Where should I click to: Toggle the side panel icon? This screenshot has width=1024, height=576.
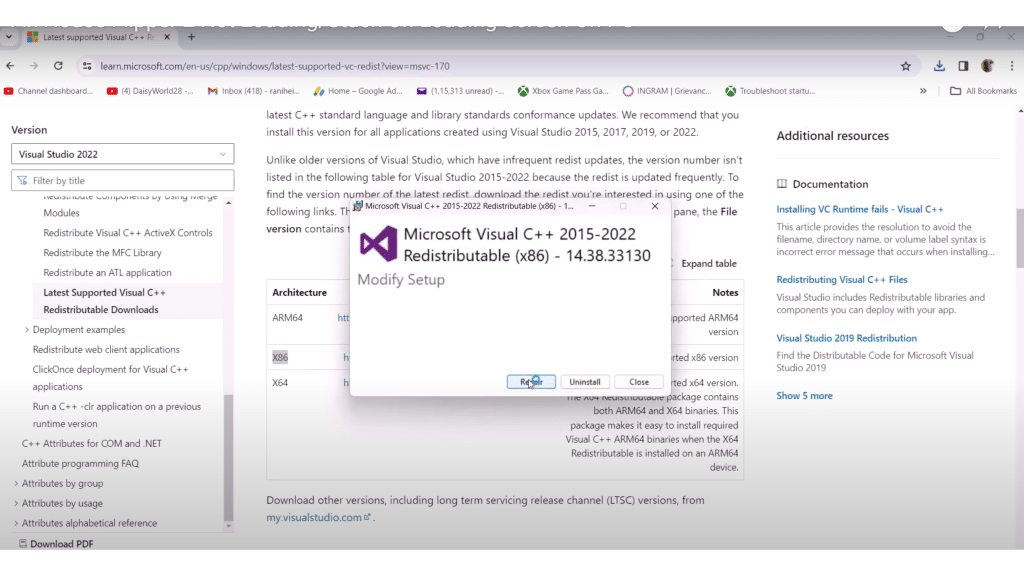point(963,66)
